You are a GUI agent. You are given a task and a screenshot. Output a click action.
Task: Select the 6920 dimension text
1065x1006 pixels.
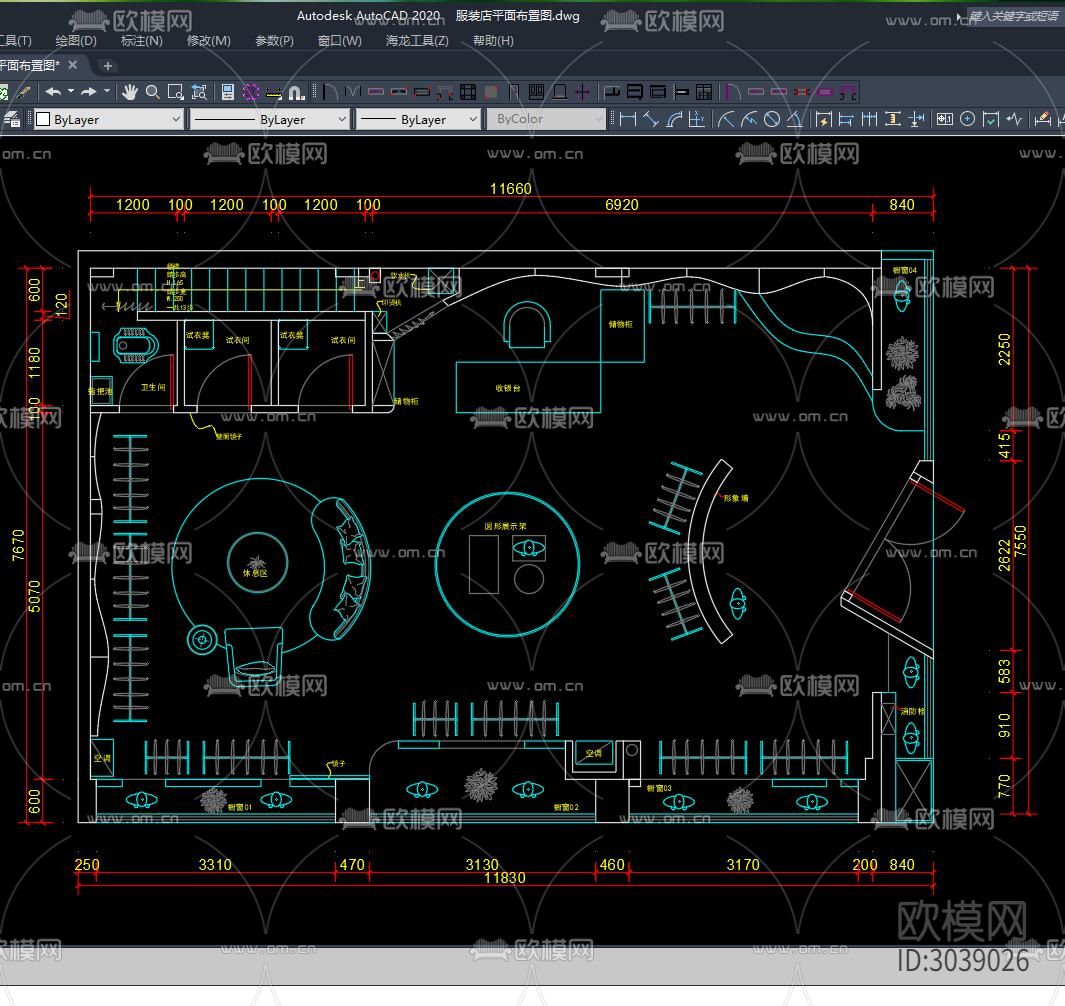(x=622, y=205)
